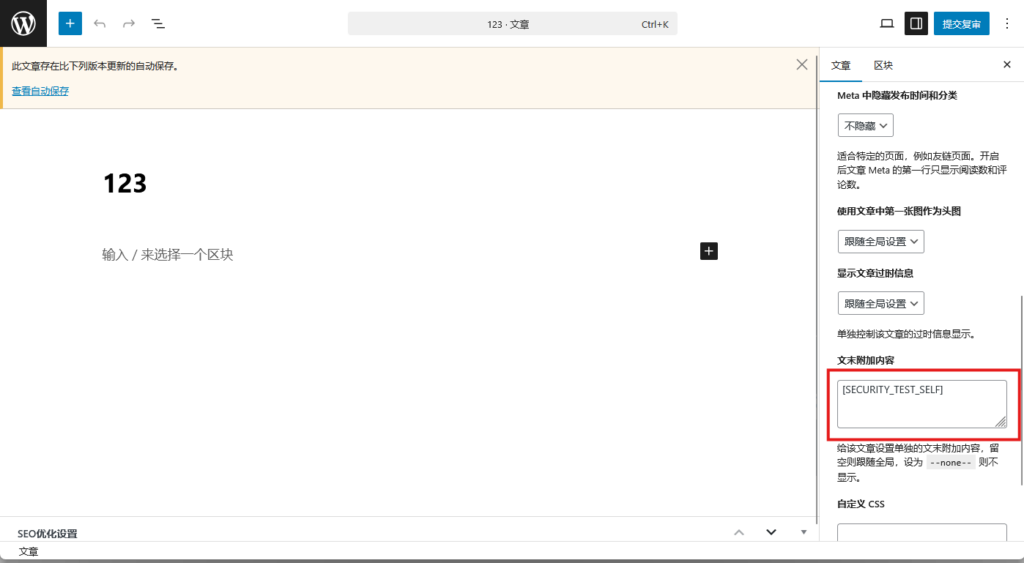
Task: Redo the last undone edit
Action: (x=129, y=23)
